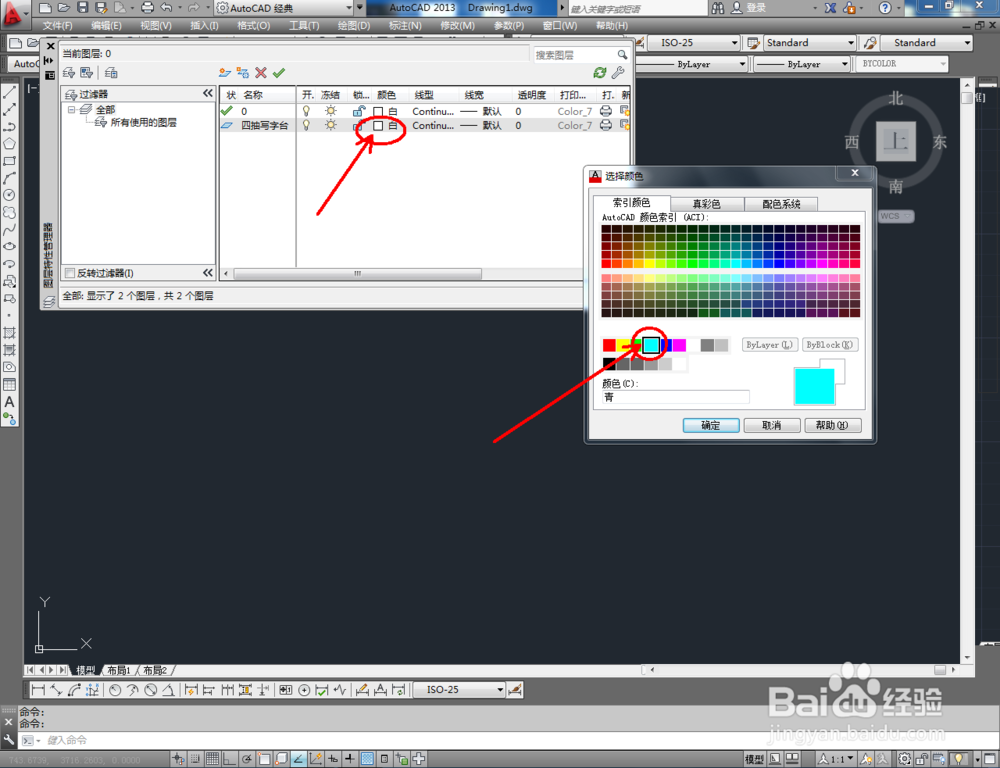This screenshot has height=768, width=1000.
Task: Click the Plot printer icon in title bar
Action: coord(147,8)
